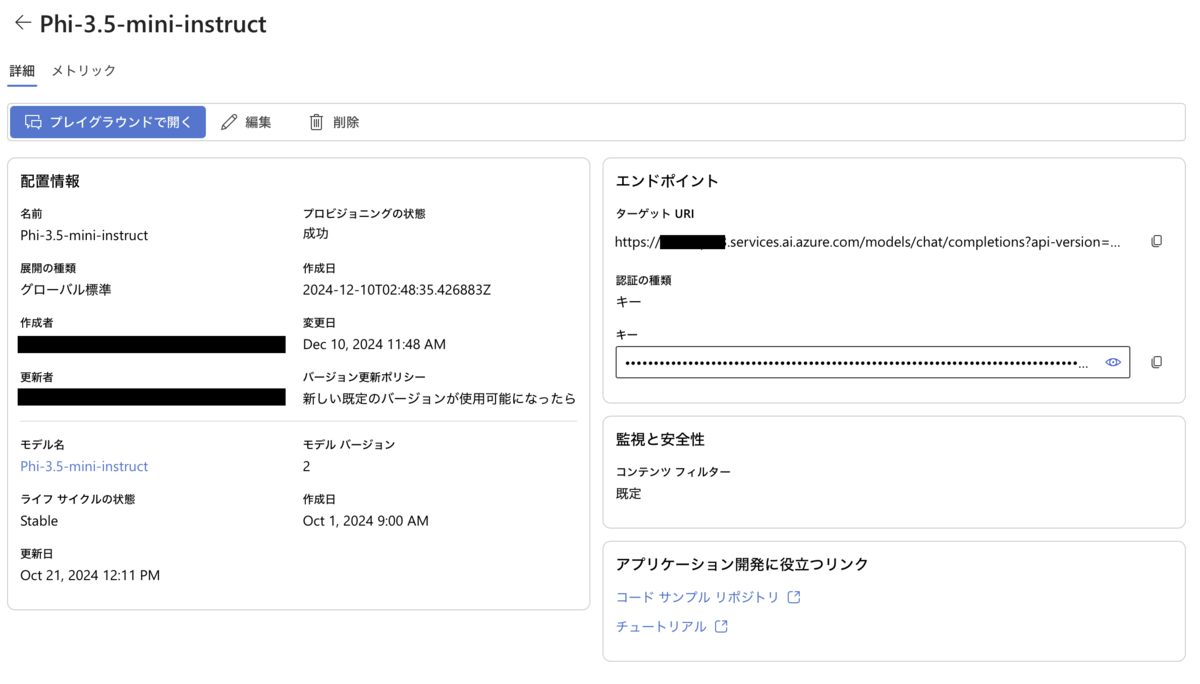Click the model 作成日 value Oct 1, 2024 9:00 AM

pyautogui.click(x=366, y=521)
